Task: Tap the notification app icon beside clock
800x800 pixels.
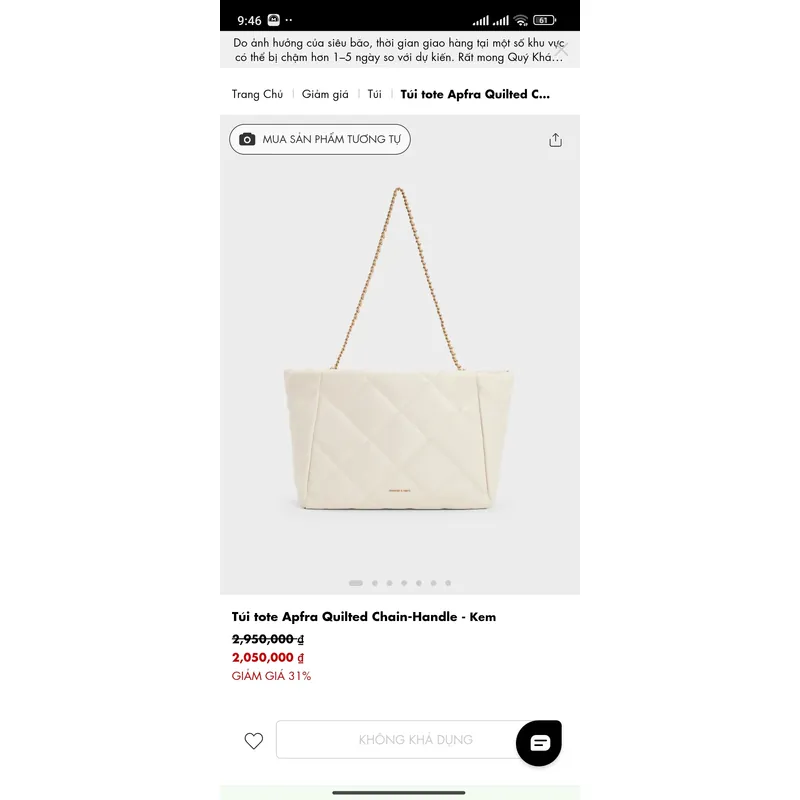Action: coord(273,20)
